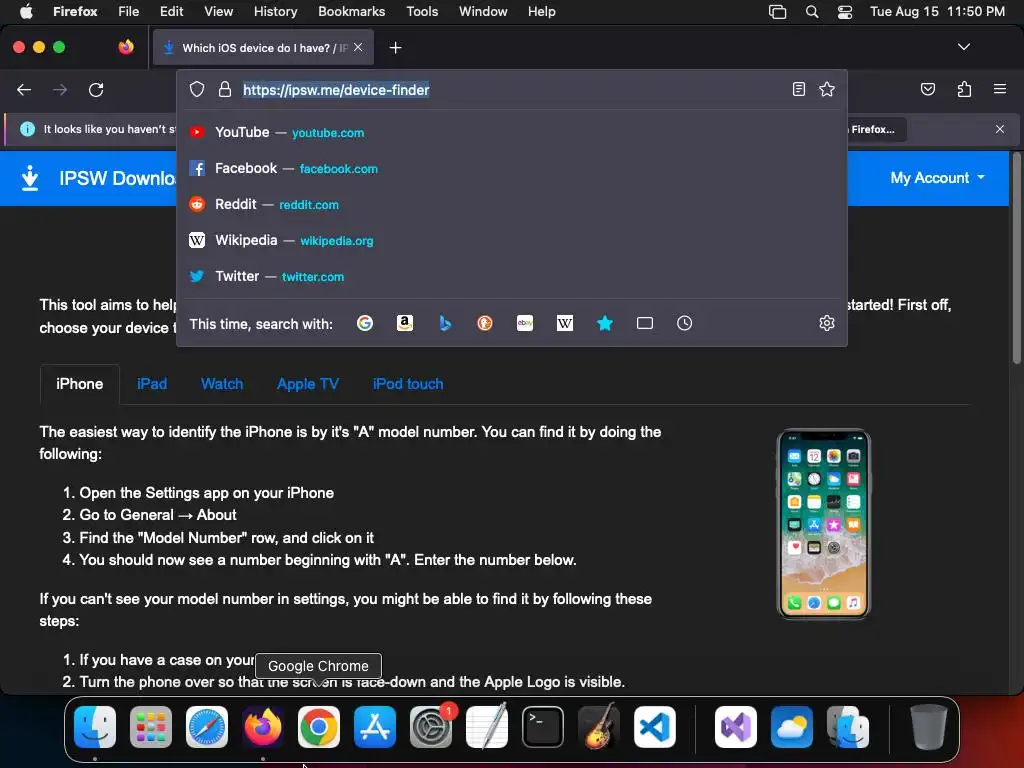Image resolution: width=1024 pixels, height=768 pixels.
Task: Search this time with Wikipedia icon
Action: (565, 323)
